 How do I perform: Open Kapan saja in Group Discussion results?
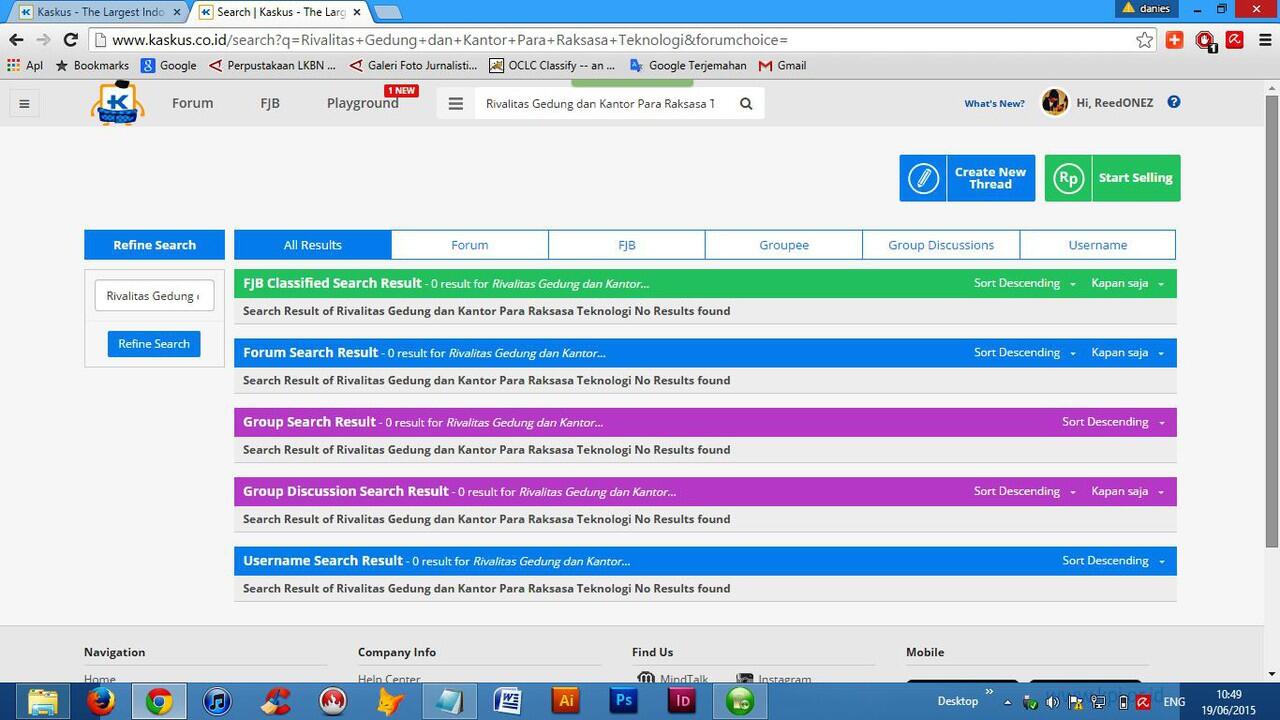click(1127, 491)
